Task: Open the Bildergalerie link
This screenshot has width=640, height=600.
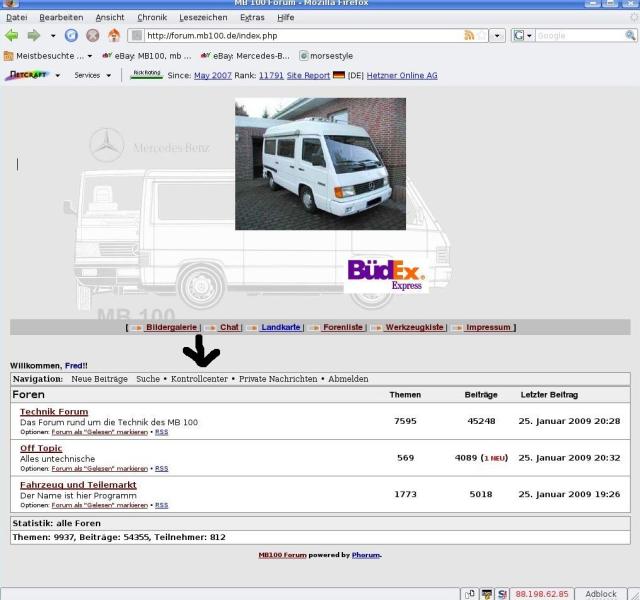Action: point(171,327)
